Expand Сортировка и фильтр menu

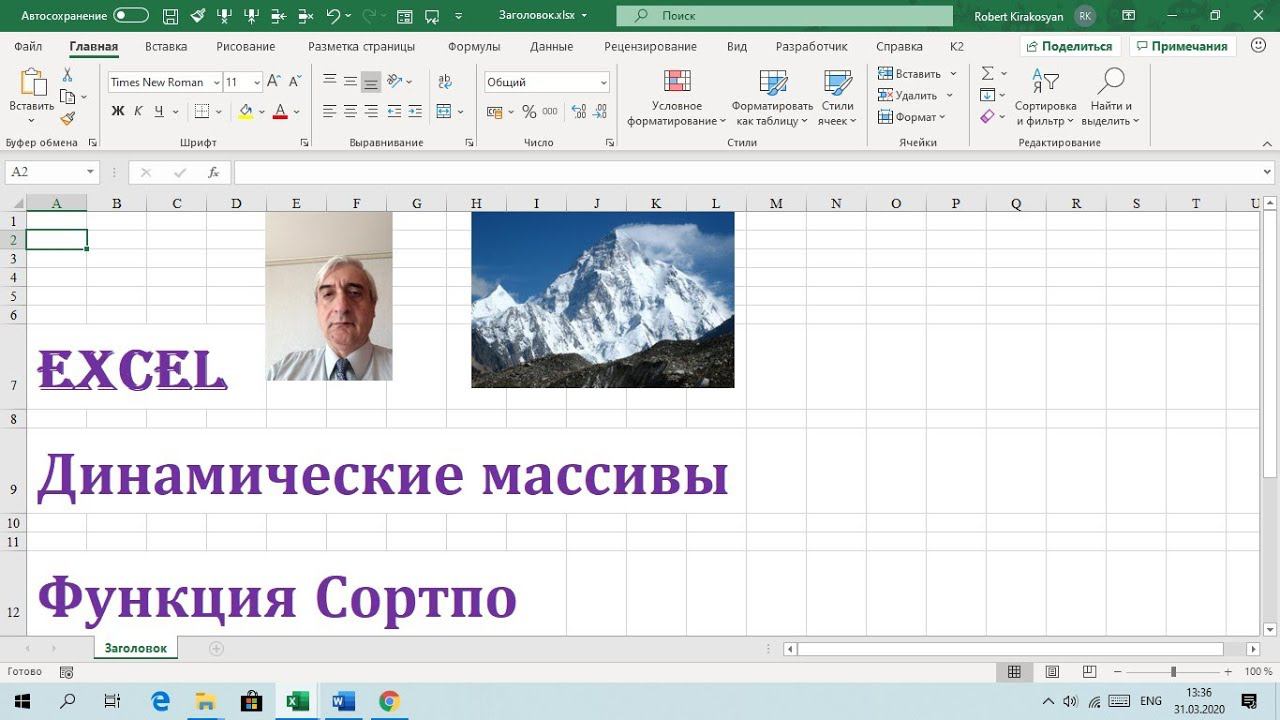coord(1045,98)
